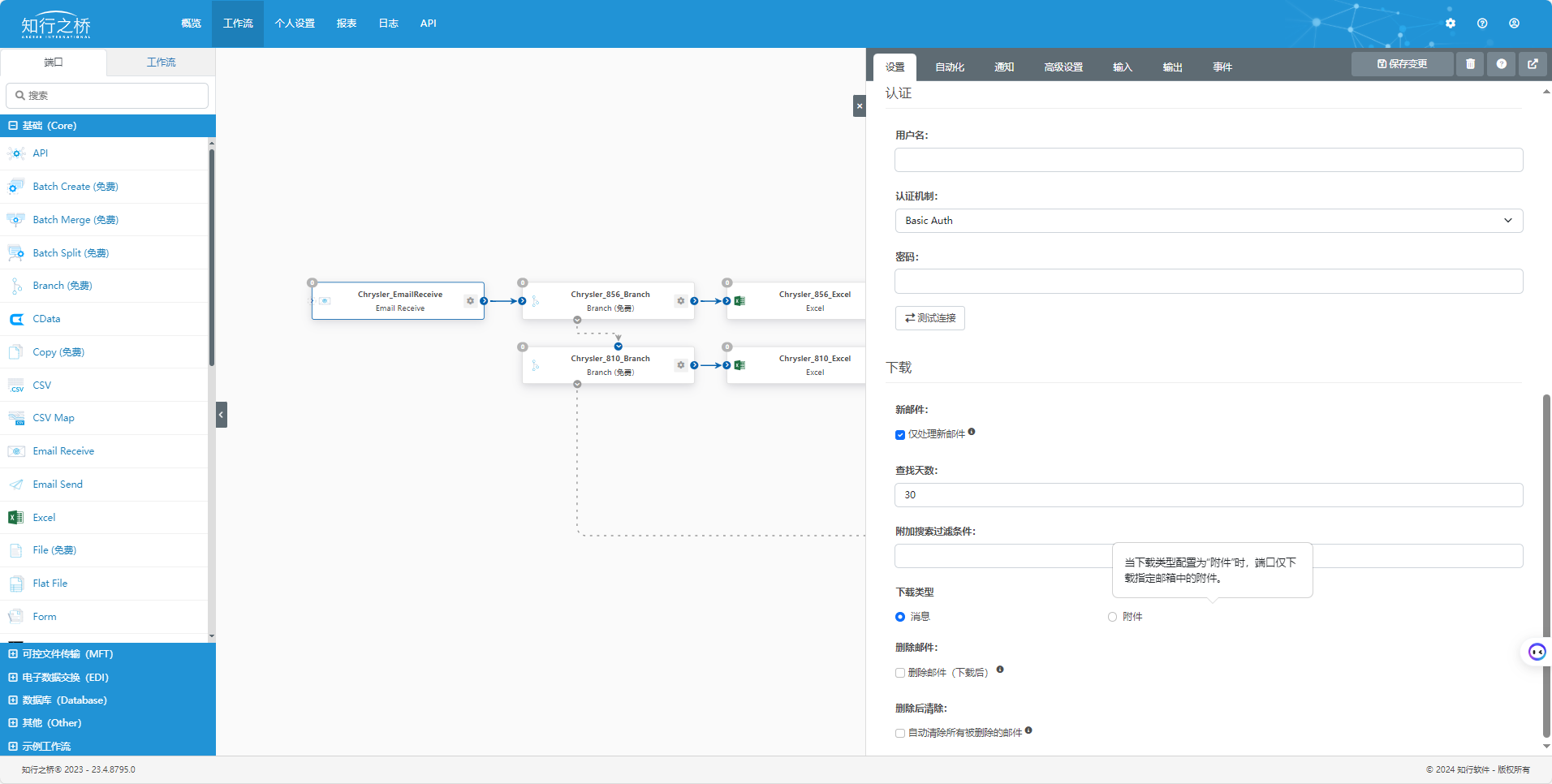Image resolution: width=1552 pixels, height=784 pixels.
Task: Open port in new window icon
Action: tap(1533, 64)
